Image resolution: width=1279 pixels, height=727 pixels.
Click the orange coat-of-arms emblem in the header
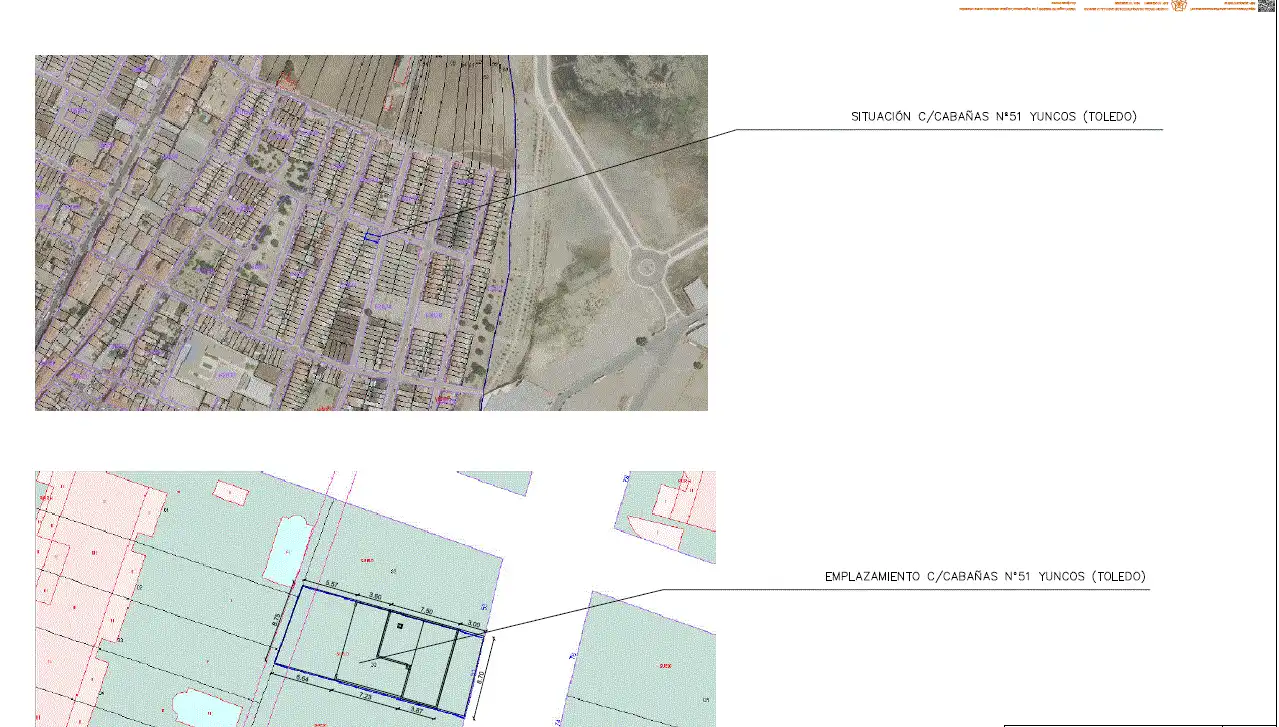point(1179,5)
